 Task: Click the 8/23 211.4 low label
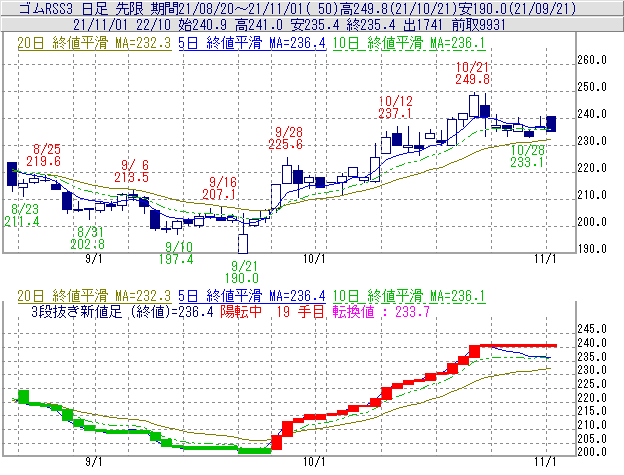[22, 215]
